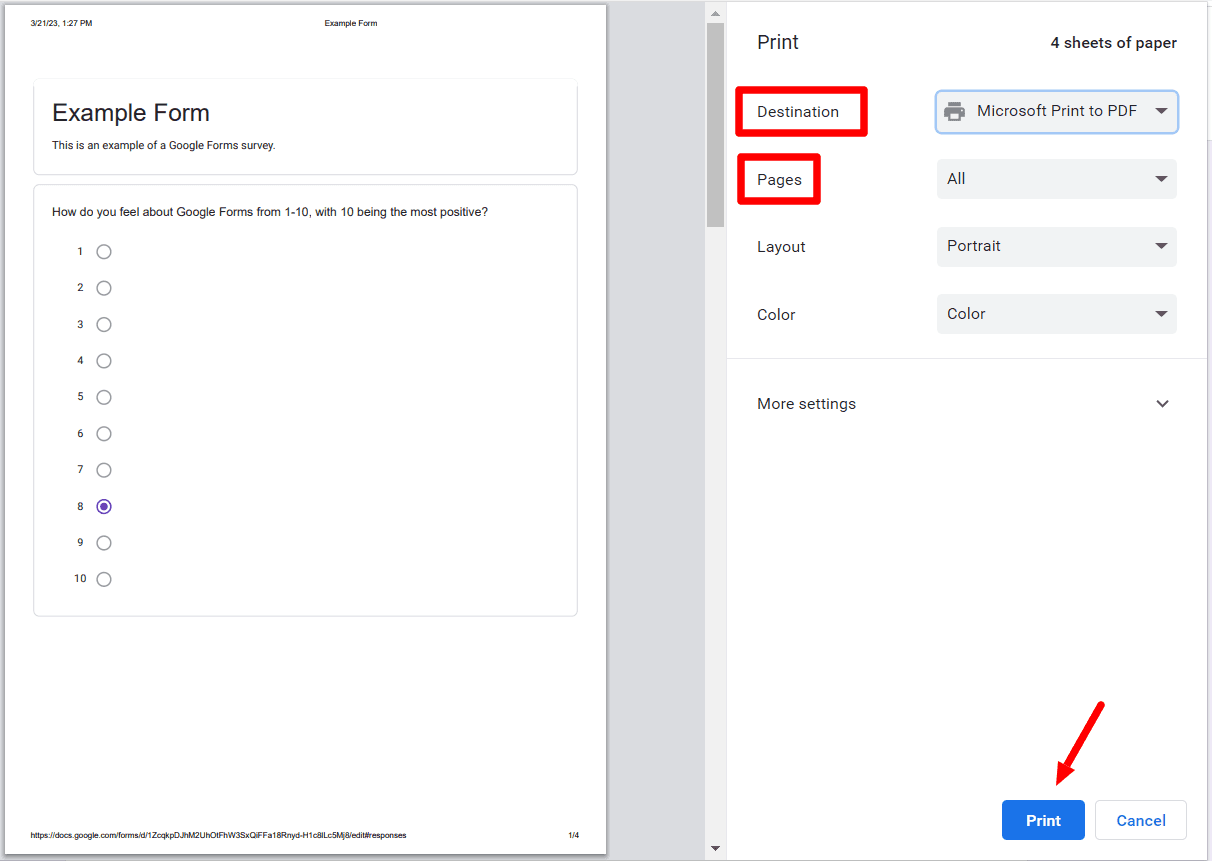
Task: Click the '4 sheets of paper' text
Action: click(x=1113, y=43)
